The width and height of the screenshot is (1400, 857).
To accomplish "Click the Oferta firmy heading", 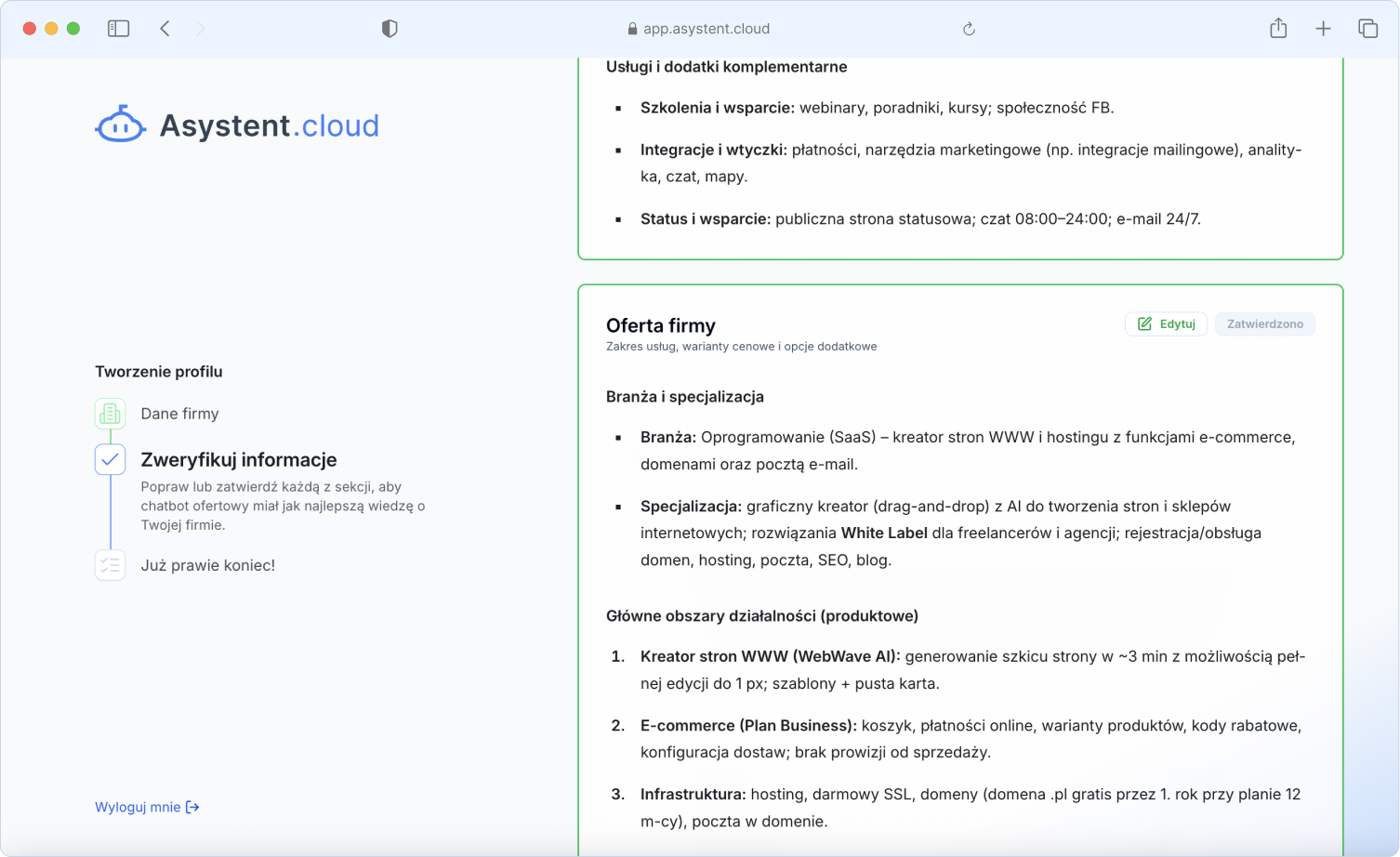I will click(x=660, y=325).
